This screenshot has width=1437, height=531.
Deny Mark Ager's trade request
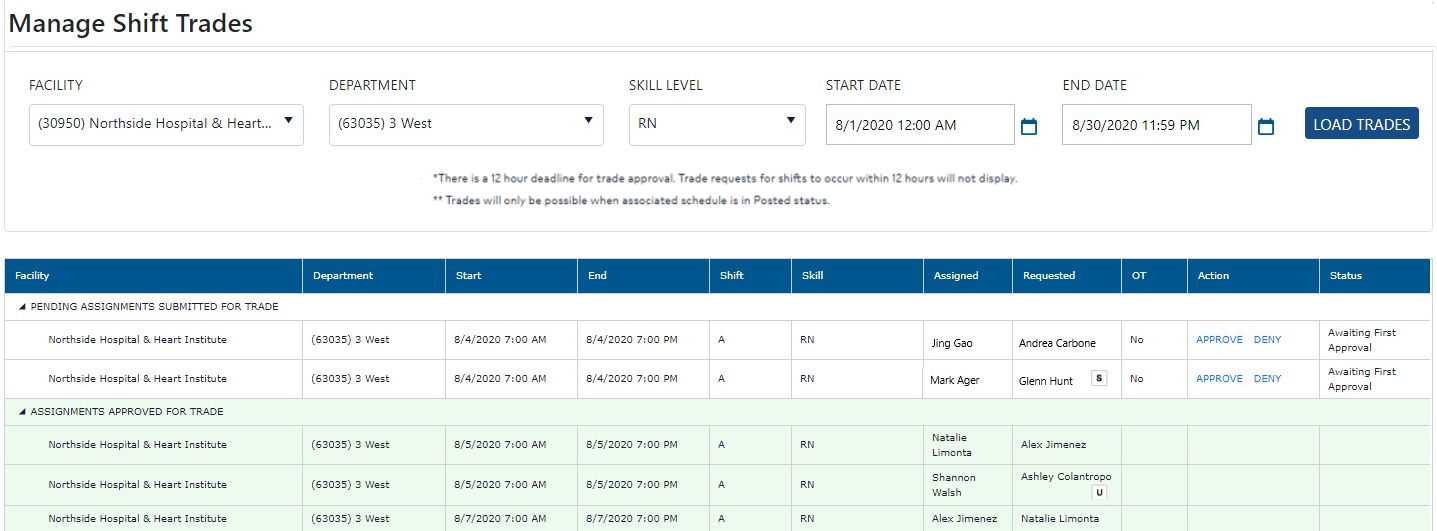(1267, 379)
